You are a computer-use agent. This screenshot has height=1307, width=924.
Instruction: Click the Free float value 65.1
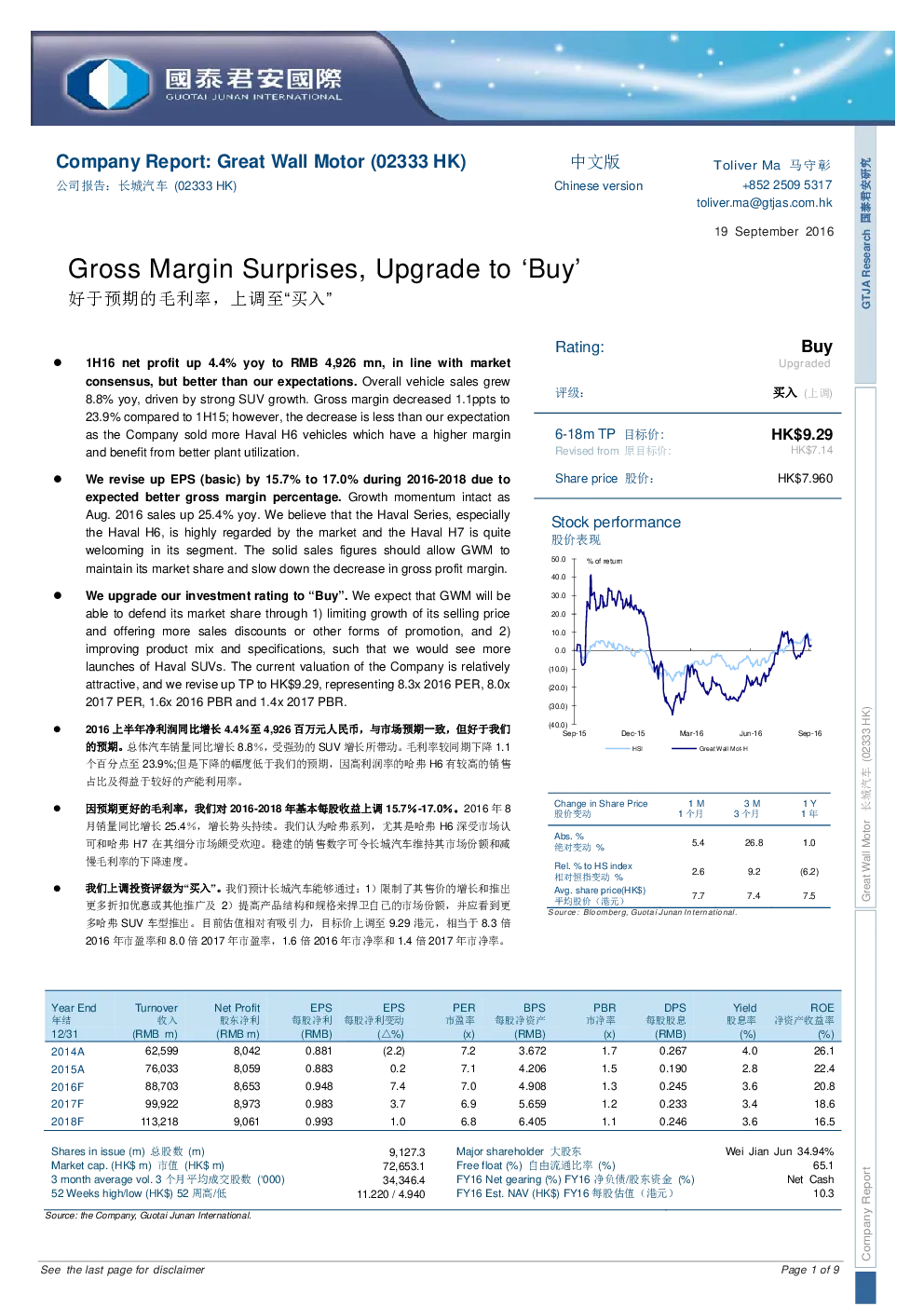(823, 1166)
